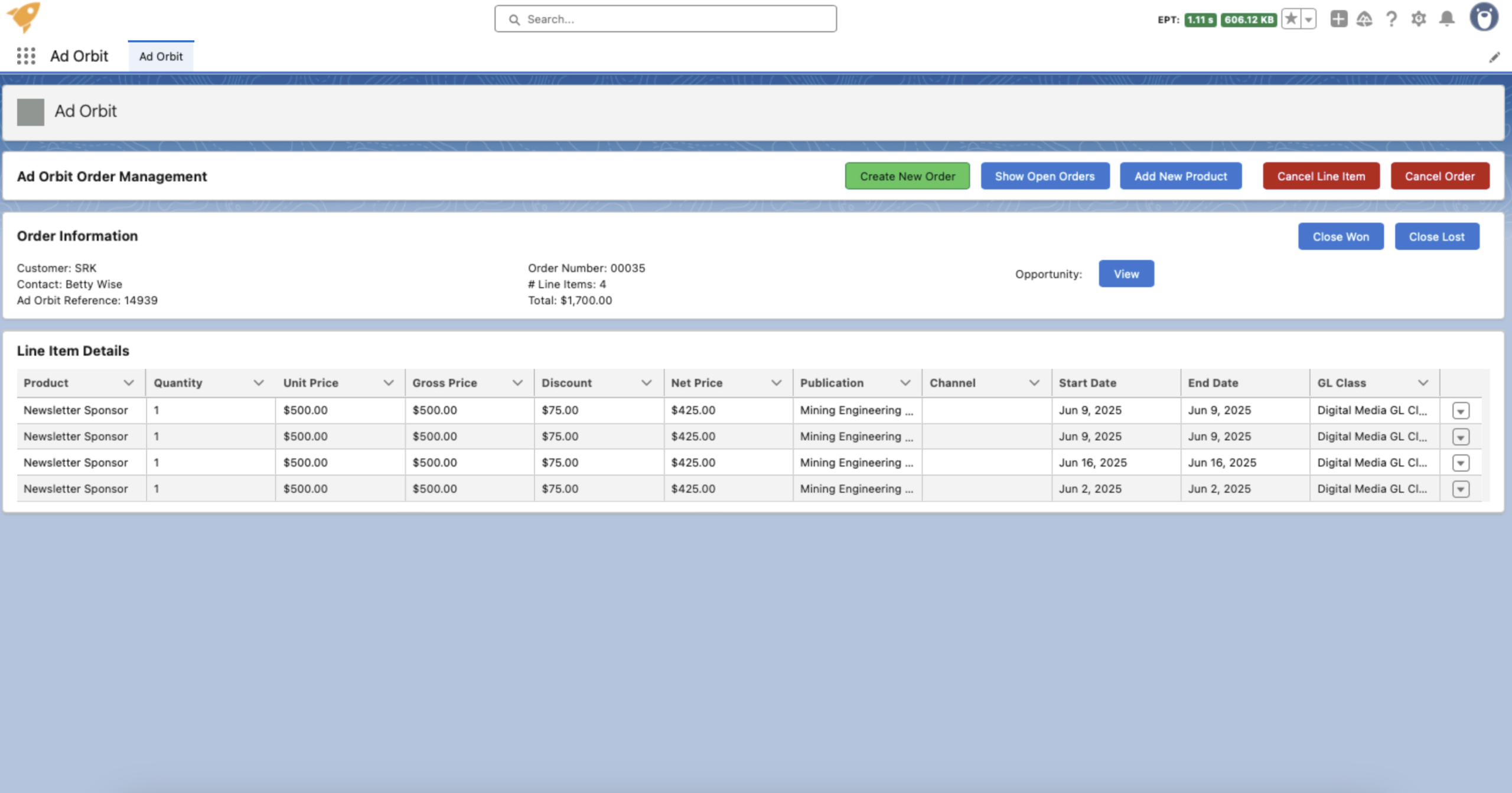1512x793 pixels.
Task: Click the Opportunity View button
Action: 1126,274
